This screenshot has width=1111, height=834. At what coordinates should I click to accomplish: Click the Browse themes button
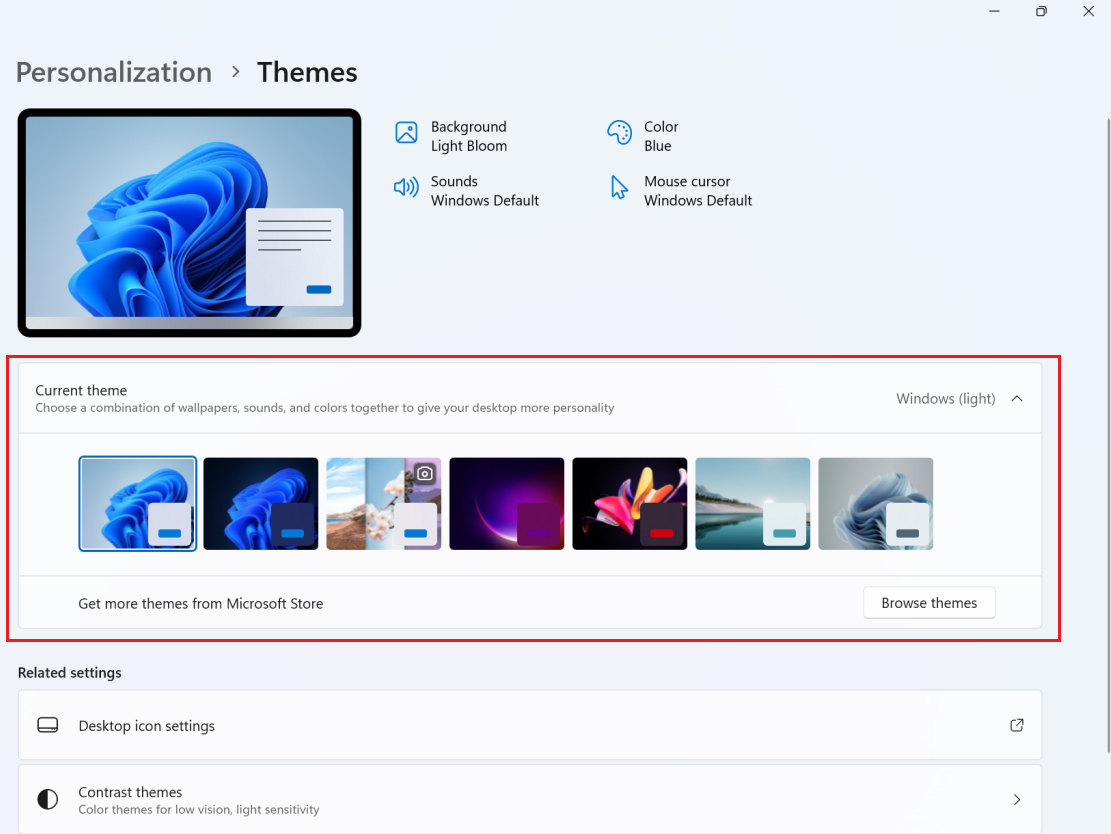929,603
